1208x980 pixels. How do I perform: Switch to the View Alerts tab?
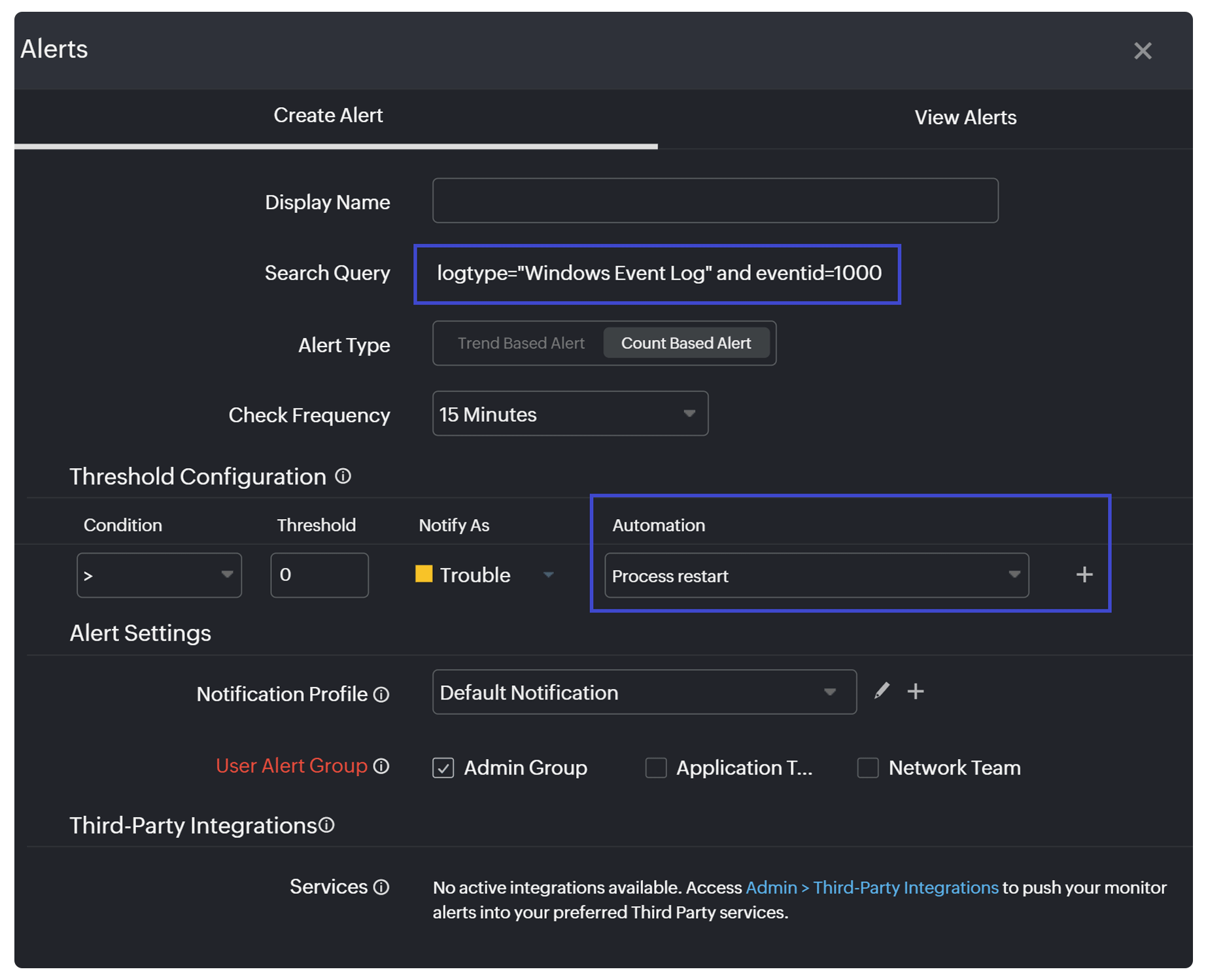[x=965, y=117]
